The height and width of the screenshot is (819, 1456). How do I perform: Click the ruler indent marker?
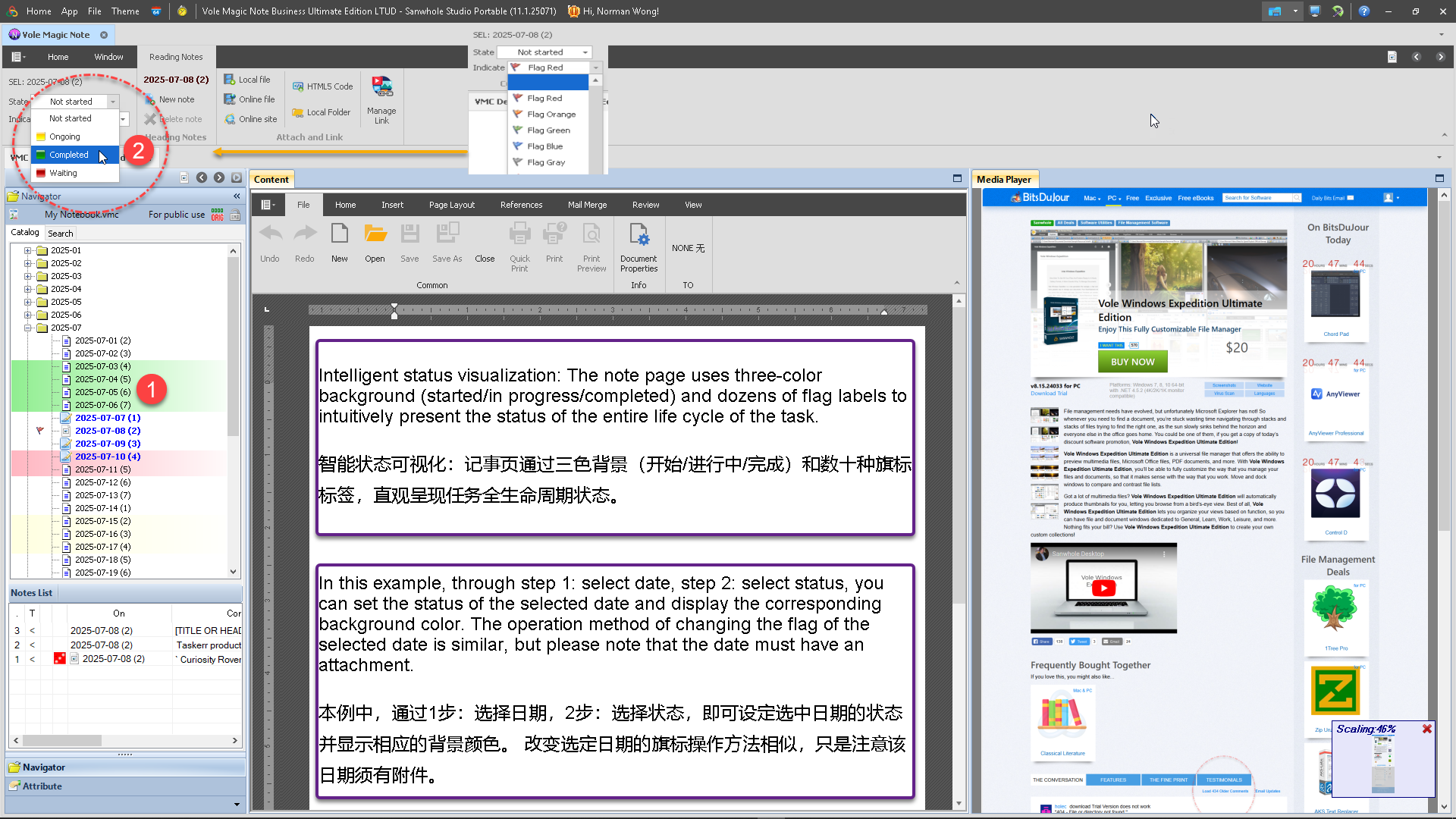click(x=394, y=310)
